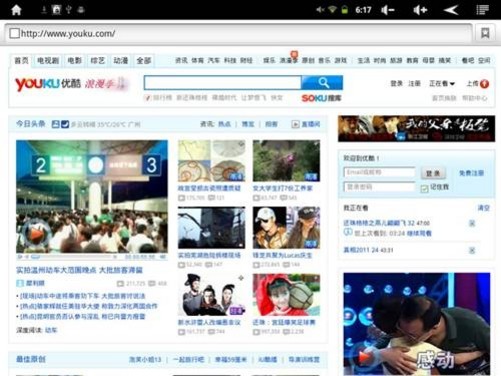501x376 pixels.
Task: Click the red upload icon next to 上传
Action: coord(485,84)
